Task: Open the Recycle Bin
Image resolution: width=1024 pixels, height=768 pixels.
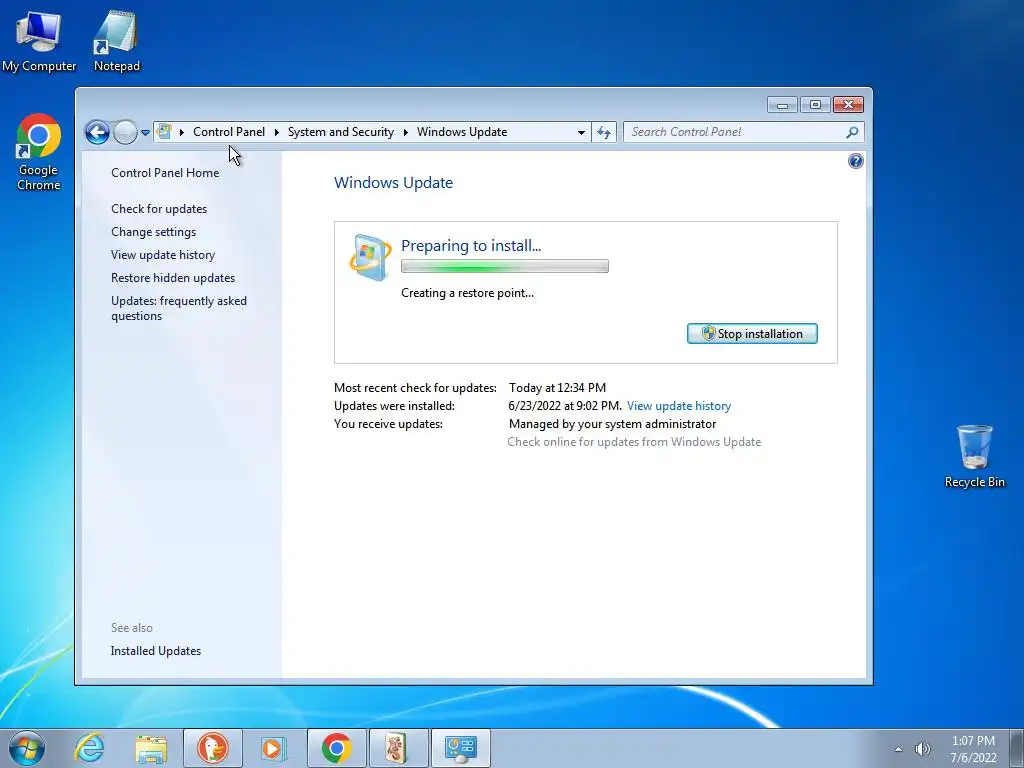Action: (x=974, y=456)
